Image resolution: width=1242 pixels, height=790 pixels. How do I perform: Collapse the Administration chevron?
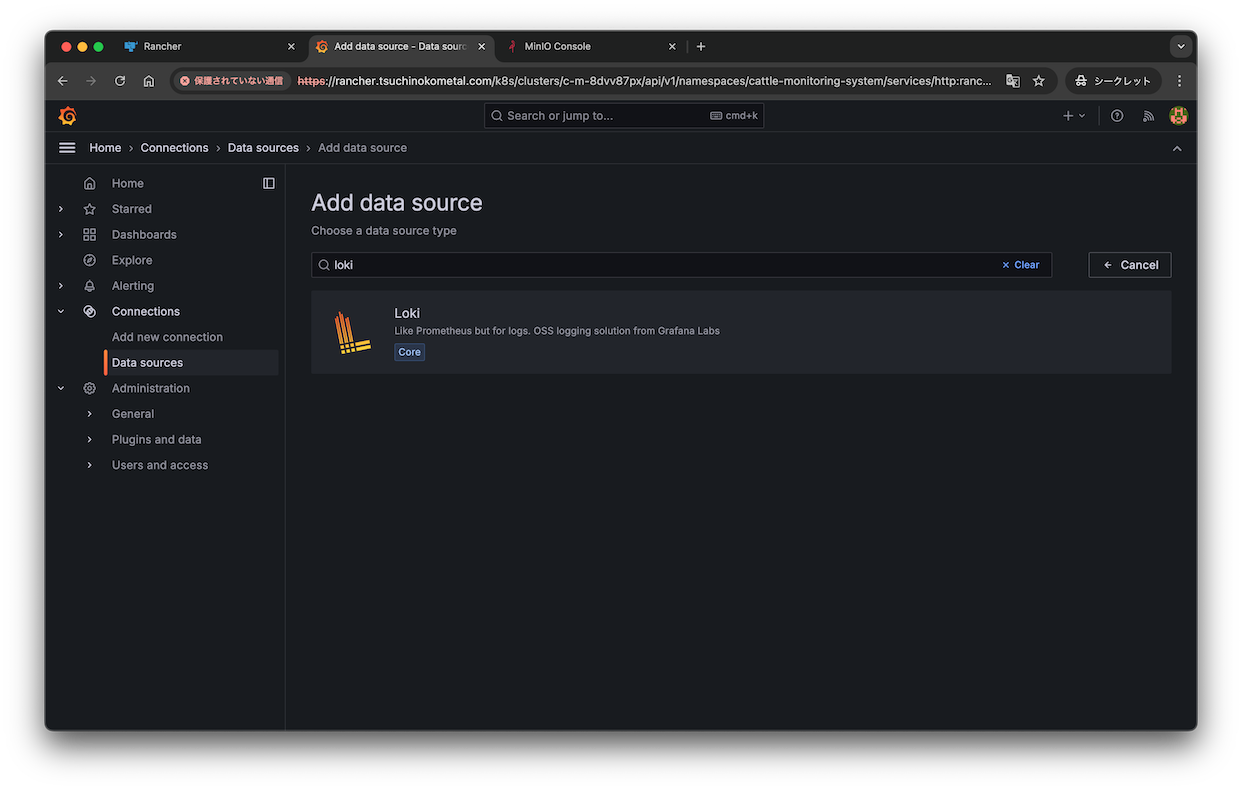tap(61, 388)
